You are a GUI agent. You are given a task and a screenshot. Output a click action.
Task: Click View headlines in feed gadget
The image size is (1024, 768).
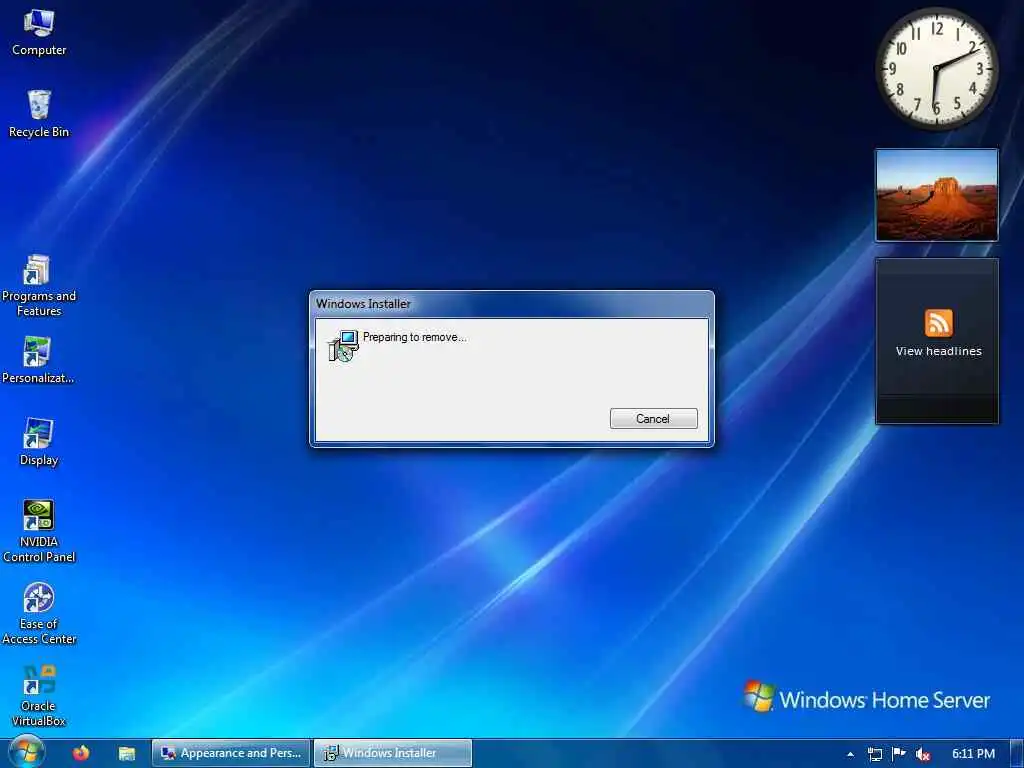coord(938,351)
